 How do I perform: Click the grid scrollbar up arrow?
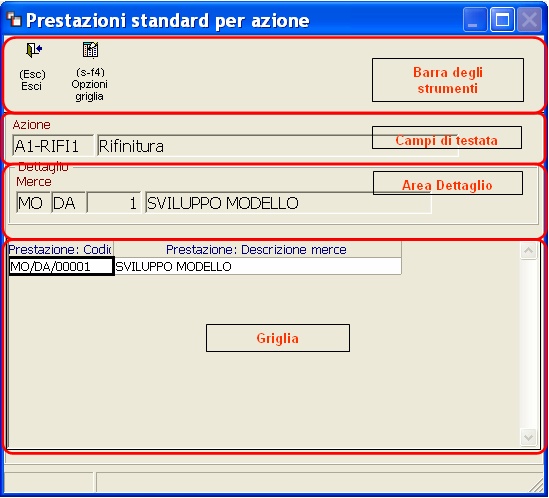pyautogui.click(x=528, y=251)
